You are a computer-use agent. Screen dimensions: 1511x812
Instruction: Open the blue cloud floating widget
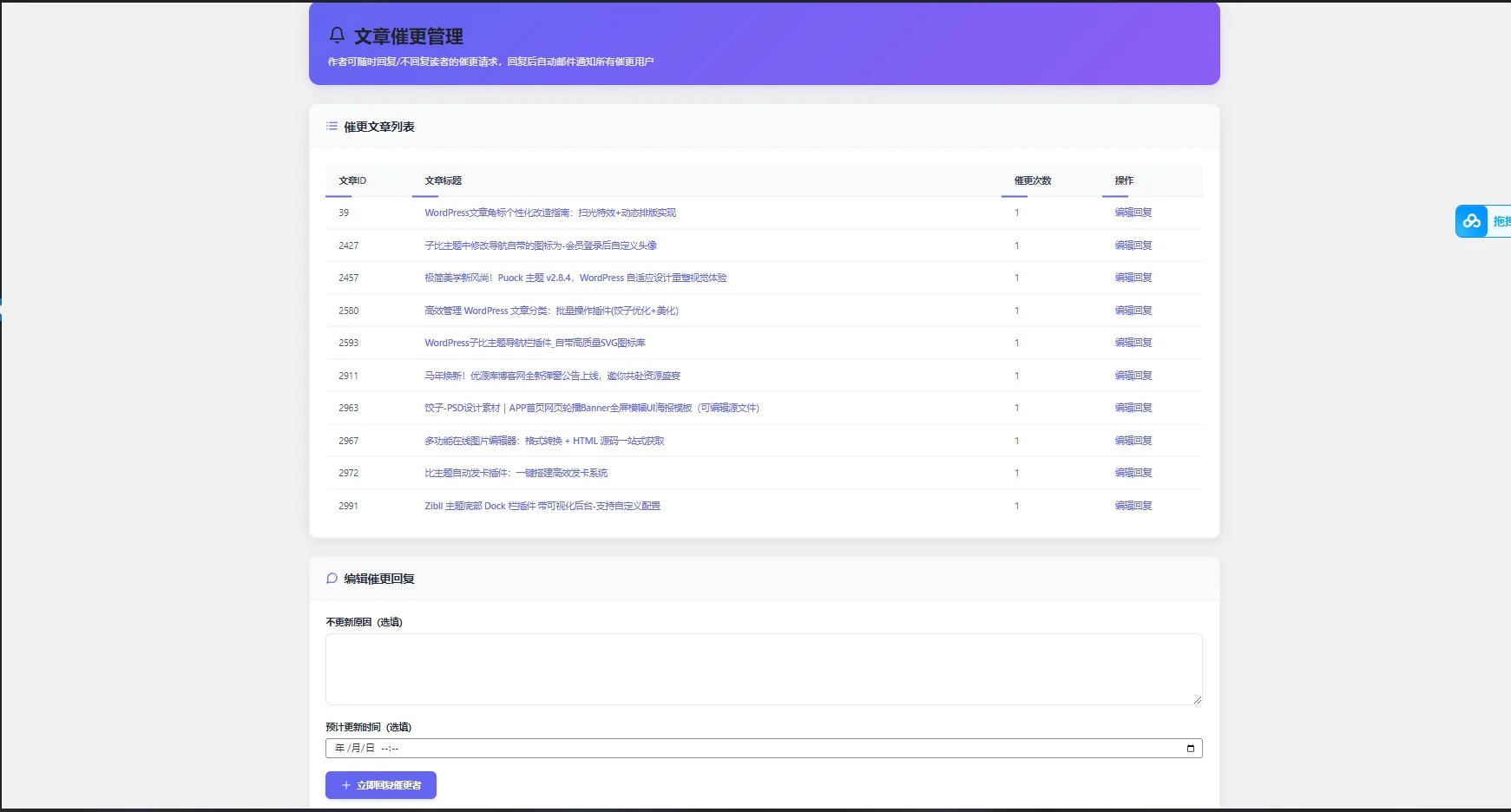pos(1472,221)
